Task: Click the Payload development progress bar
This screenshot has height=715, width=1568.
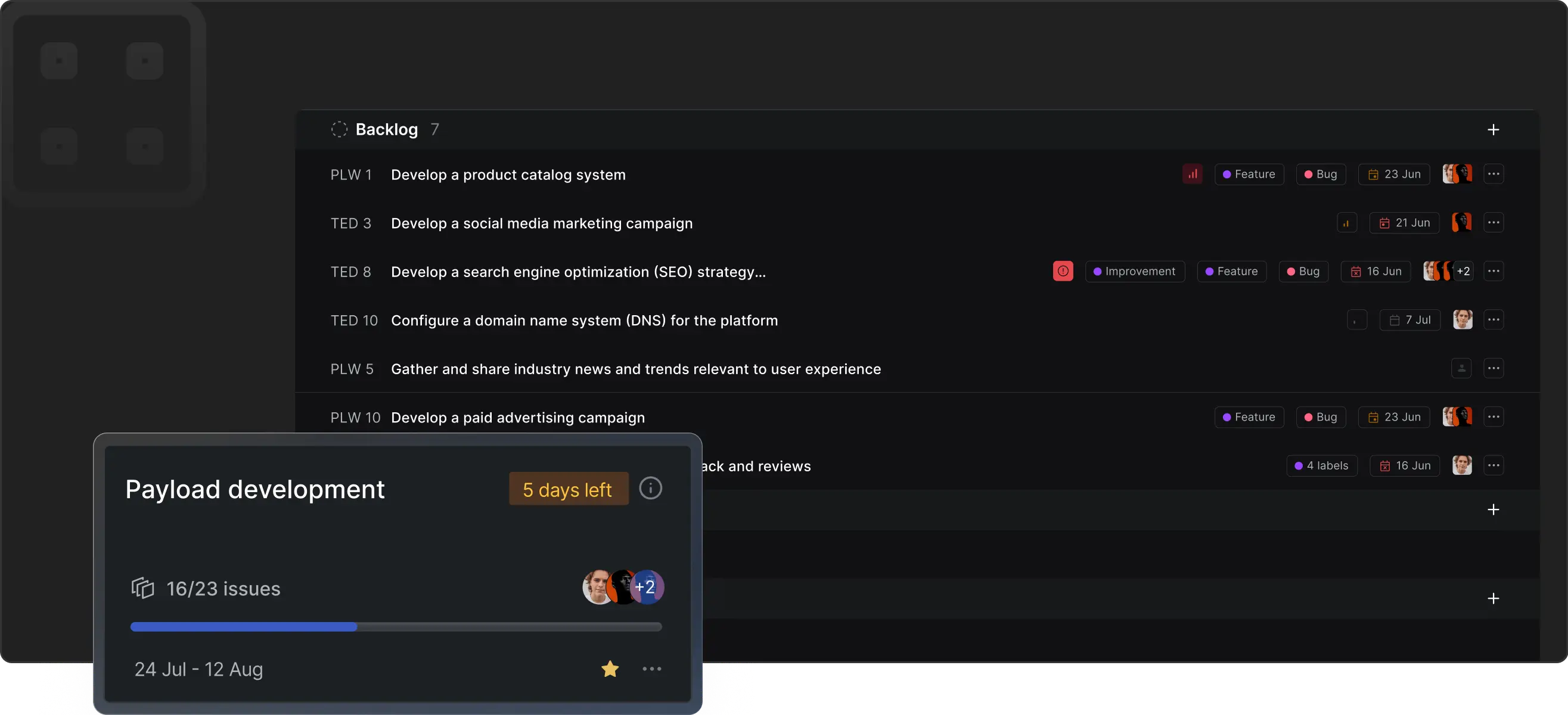Action: (x=396, y=627)
